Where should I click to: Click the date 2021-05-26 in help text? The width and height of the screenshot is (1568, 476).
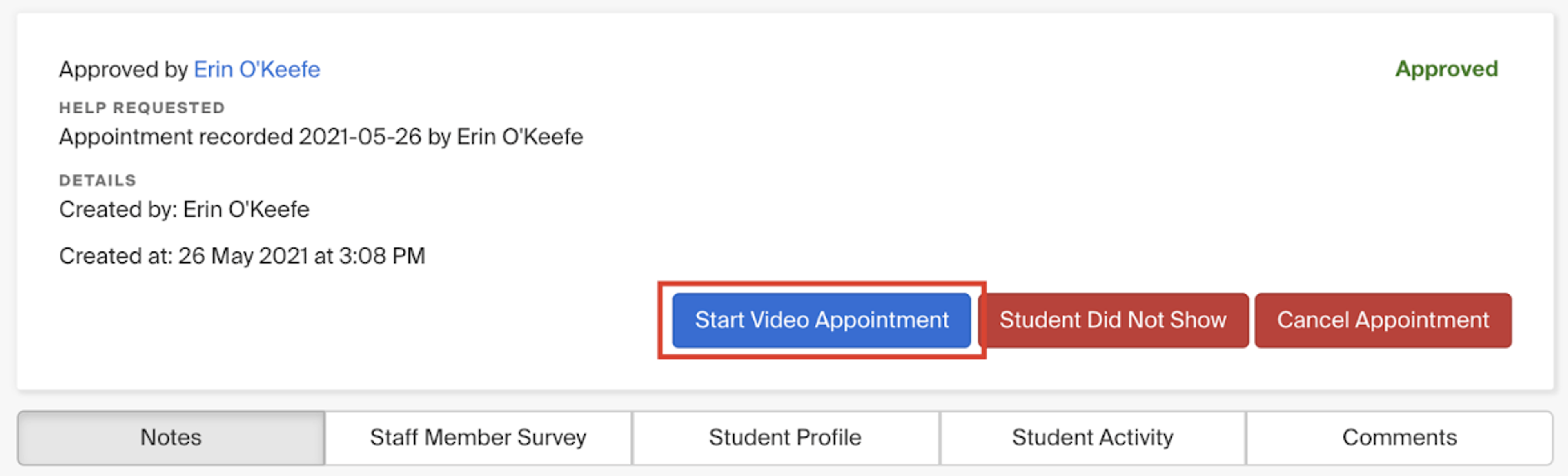tap(360, 137)
